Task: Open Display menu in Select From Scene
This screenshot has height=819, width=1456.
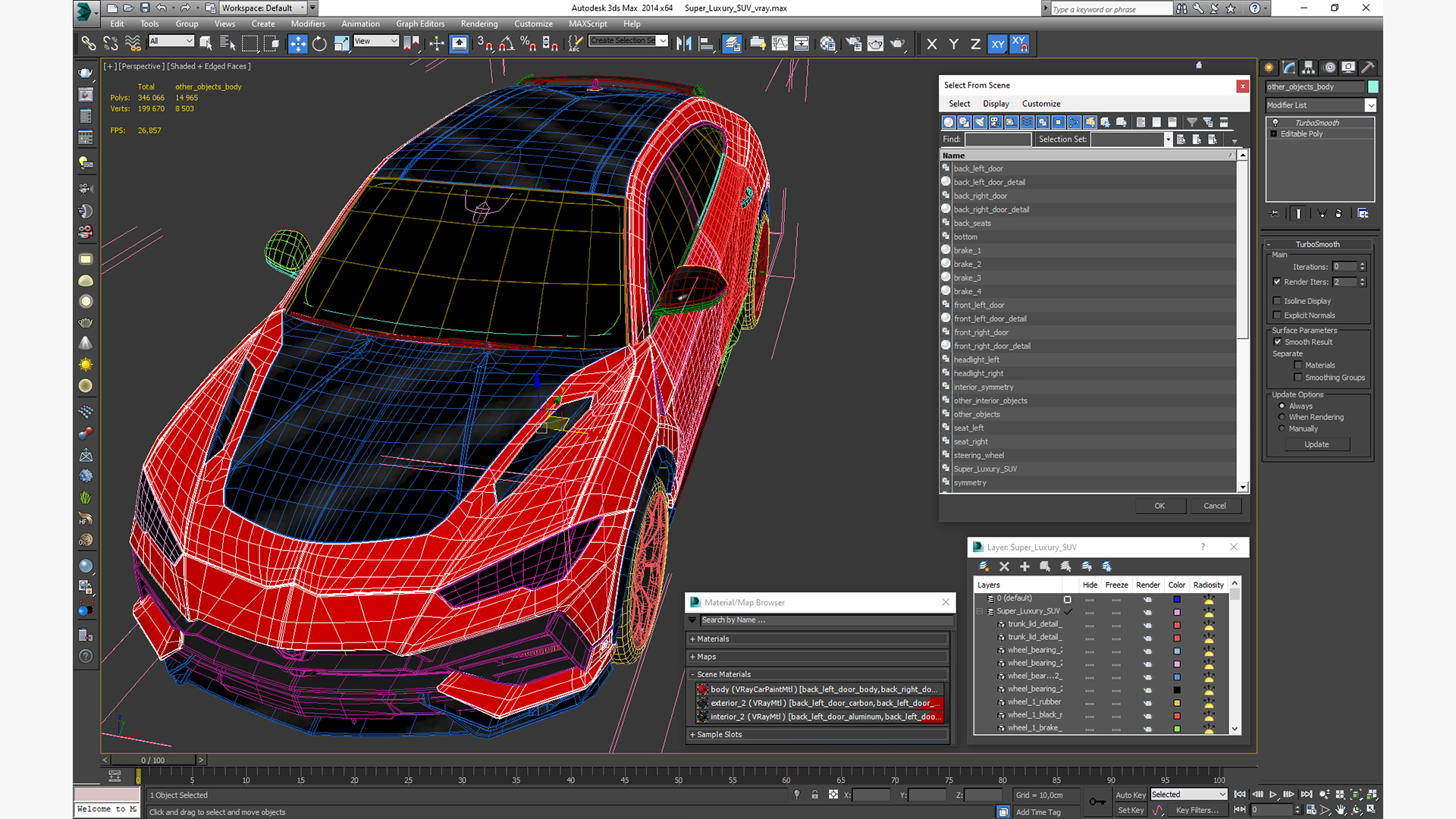Action: click(x=996, y=104)
